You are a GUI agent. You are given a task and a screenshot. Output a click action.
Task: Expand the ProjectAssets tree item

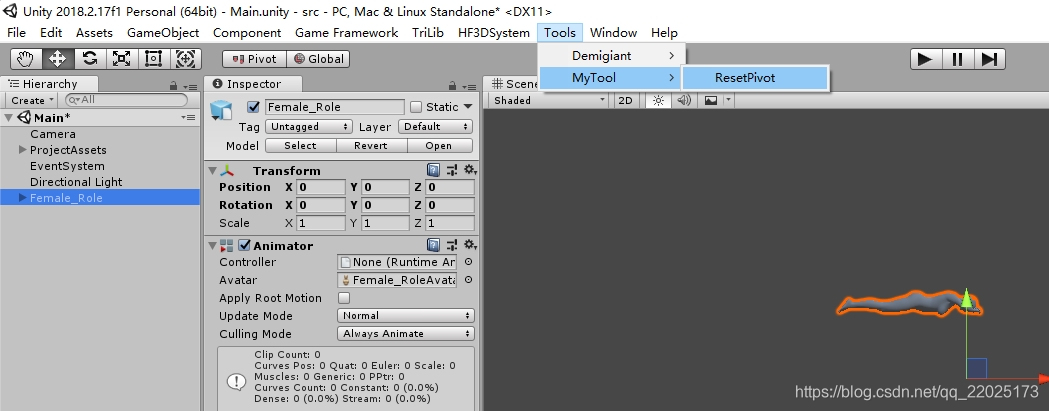pos(23,150)
